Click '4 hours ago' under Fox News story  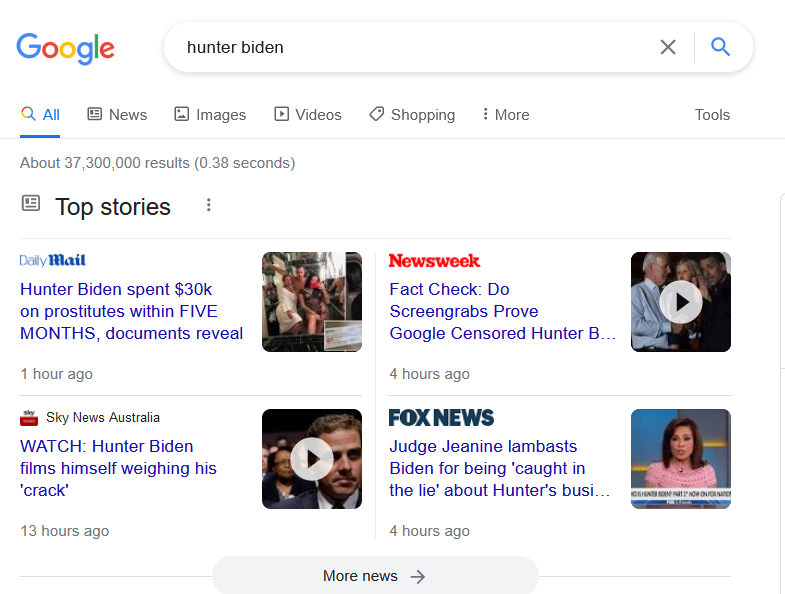(430, 531)
